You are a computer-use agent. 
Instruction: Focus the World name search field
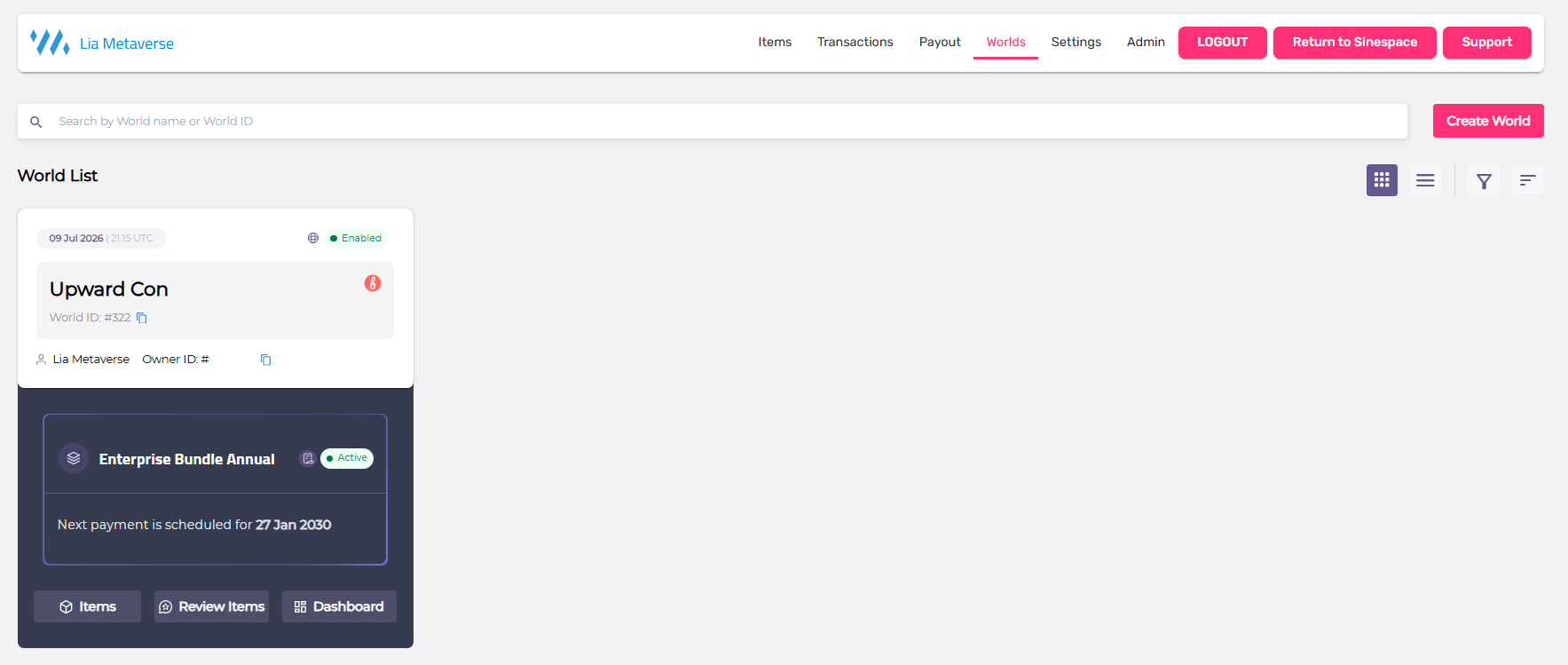pos(713,121)
